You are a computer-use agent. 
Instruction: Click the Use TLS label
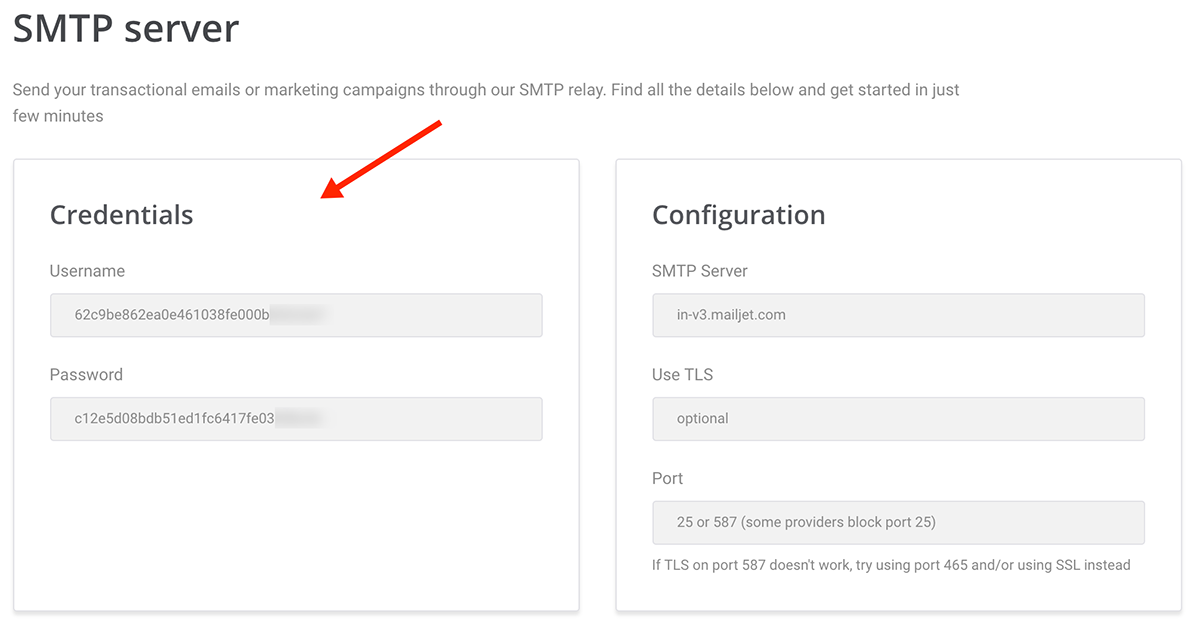[x=682, y=375]
